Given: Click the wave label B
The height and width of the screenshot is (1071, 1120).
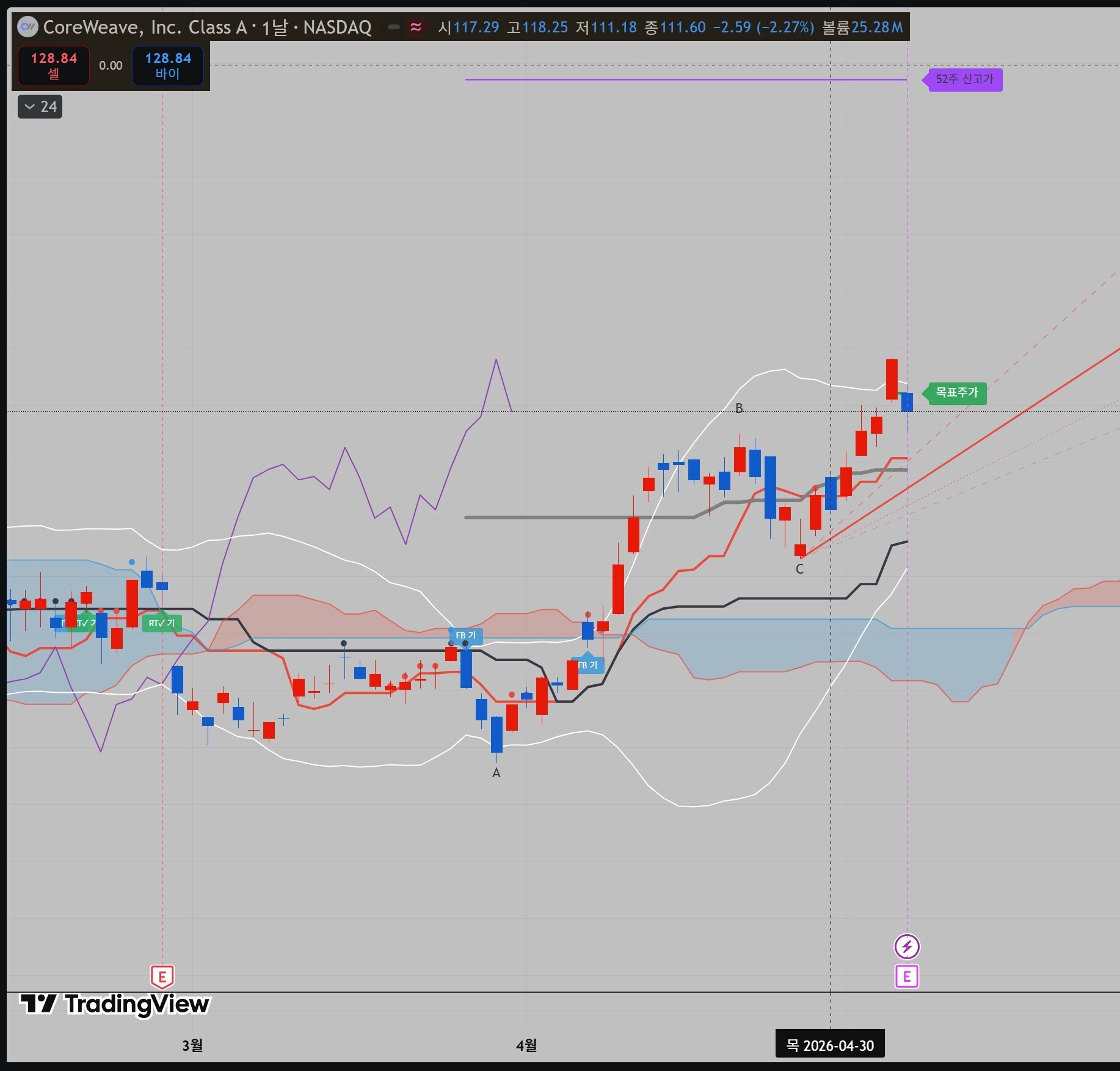Looking at the screenshot, I should (739, 408).
